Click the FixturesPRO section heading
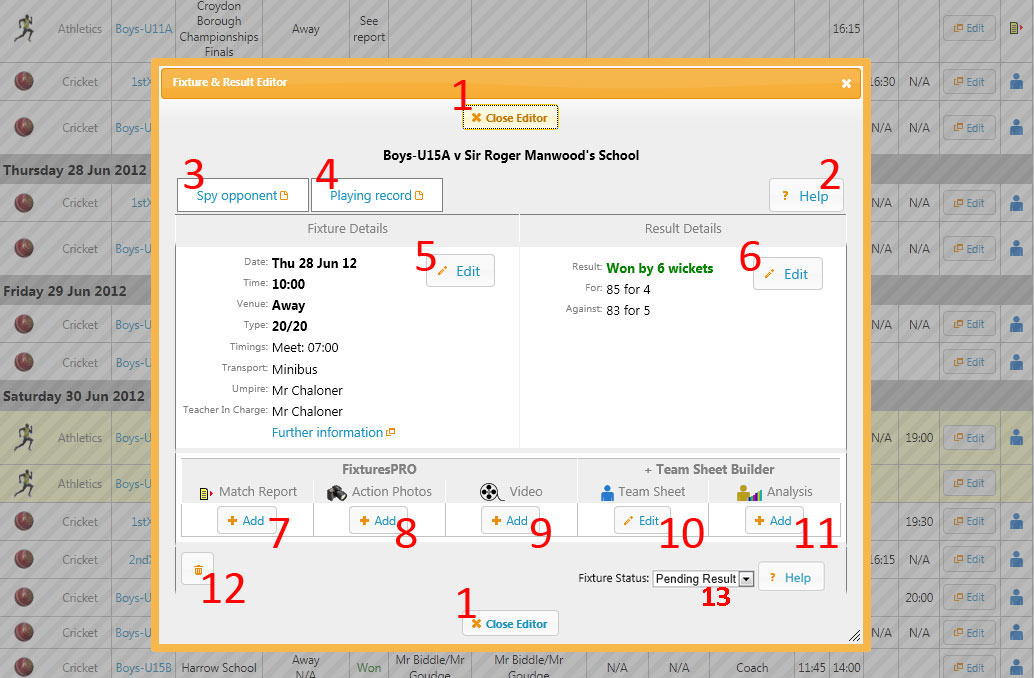This screenshot has height=678, width=1034. pyautogui.click(x=379, y=470)
